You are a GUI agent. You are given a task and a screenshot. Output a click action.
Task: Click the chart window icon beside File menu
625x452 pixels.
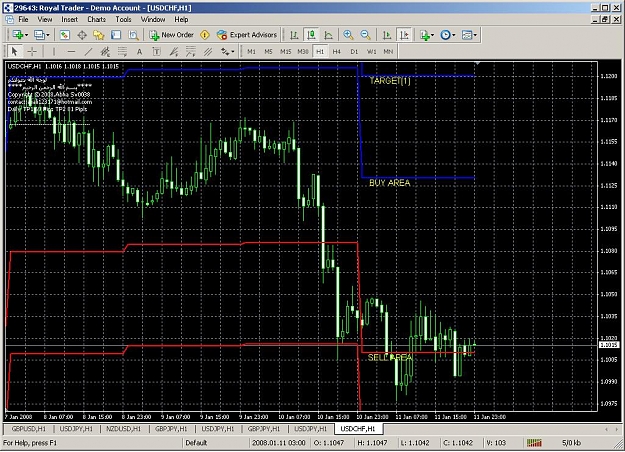coord(9,20)
